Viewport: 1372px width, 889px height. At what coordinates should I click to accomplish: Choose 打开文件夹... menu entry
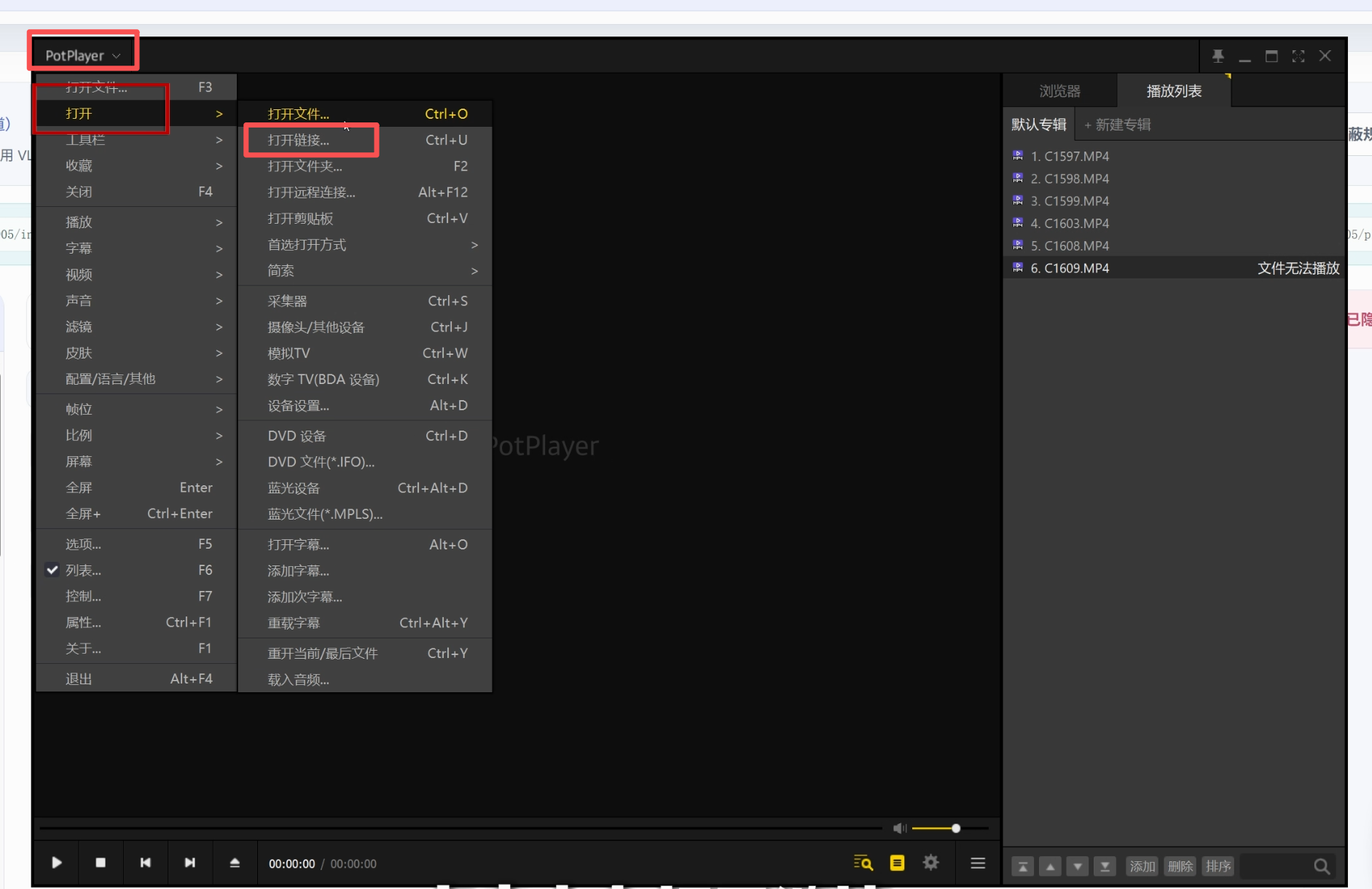(x=364, y=166)
